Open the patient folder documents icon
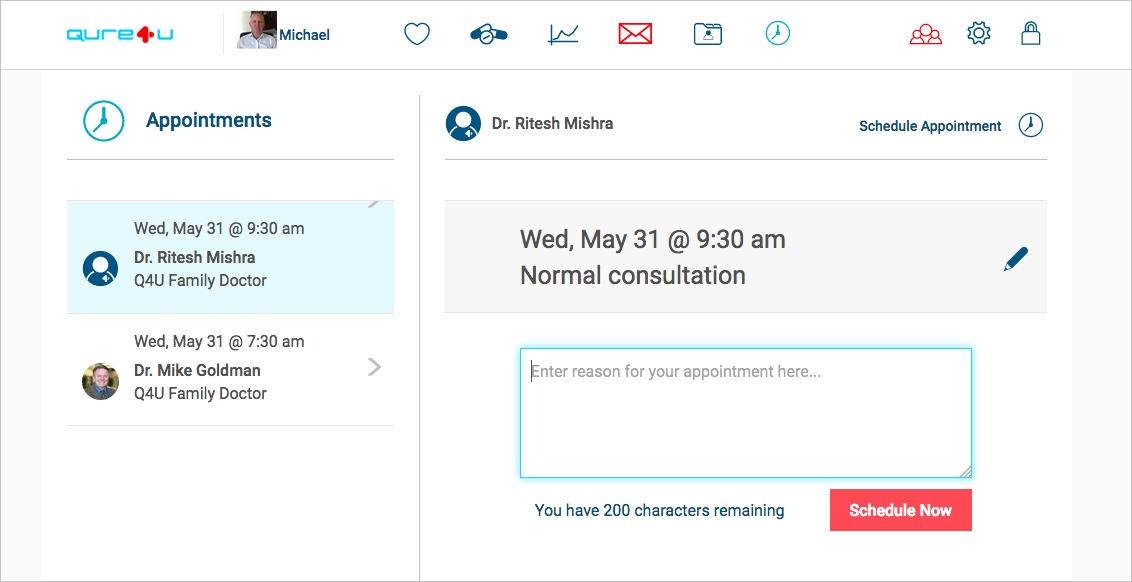1132x582 pixels. tap(708, 34)
